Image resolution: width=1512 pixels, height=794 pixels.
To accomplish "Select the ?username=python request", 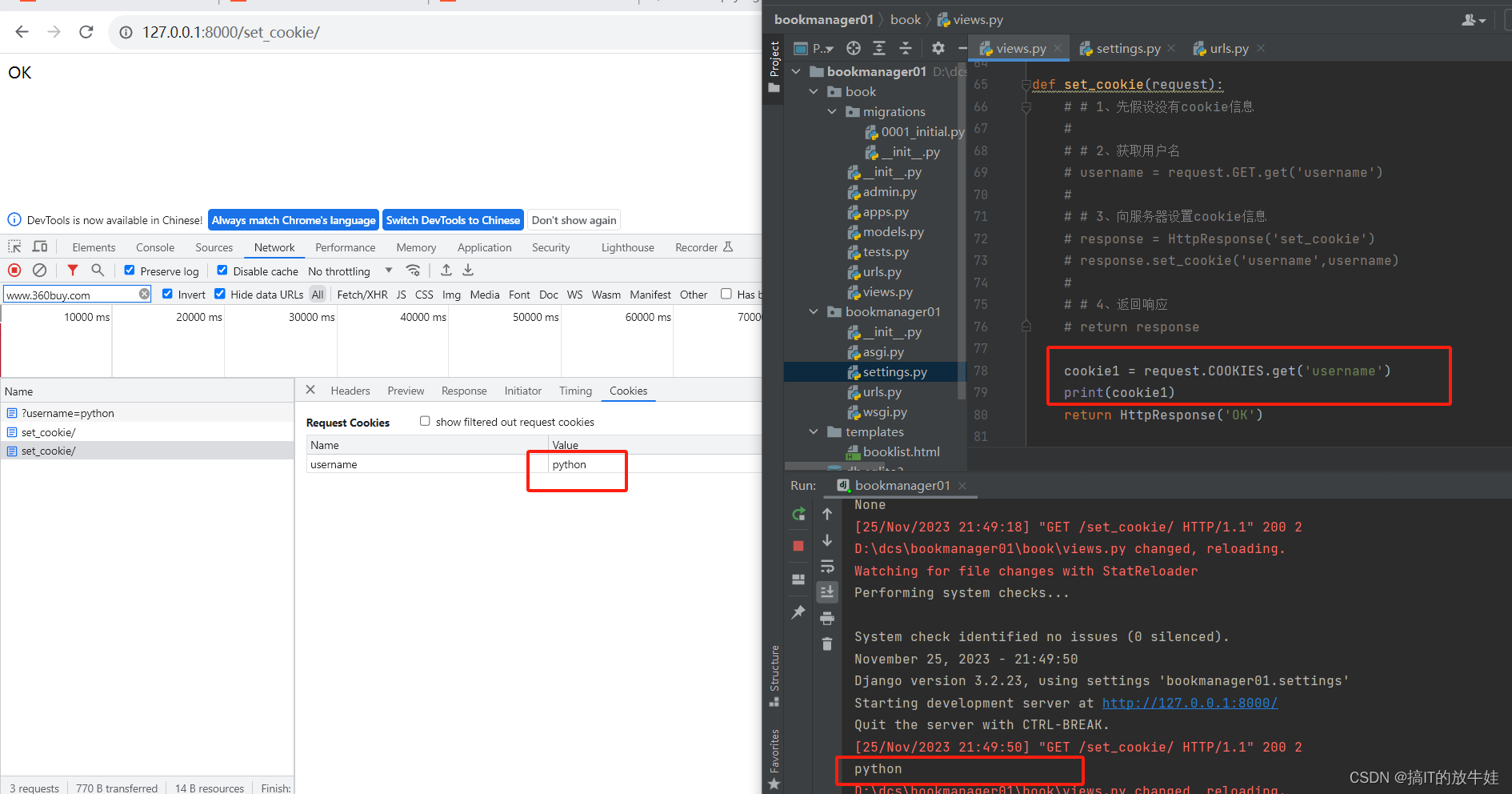I will pos(67,413).
